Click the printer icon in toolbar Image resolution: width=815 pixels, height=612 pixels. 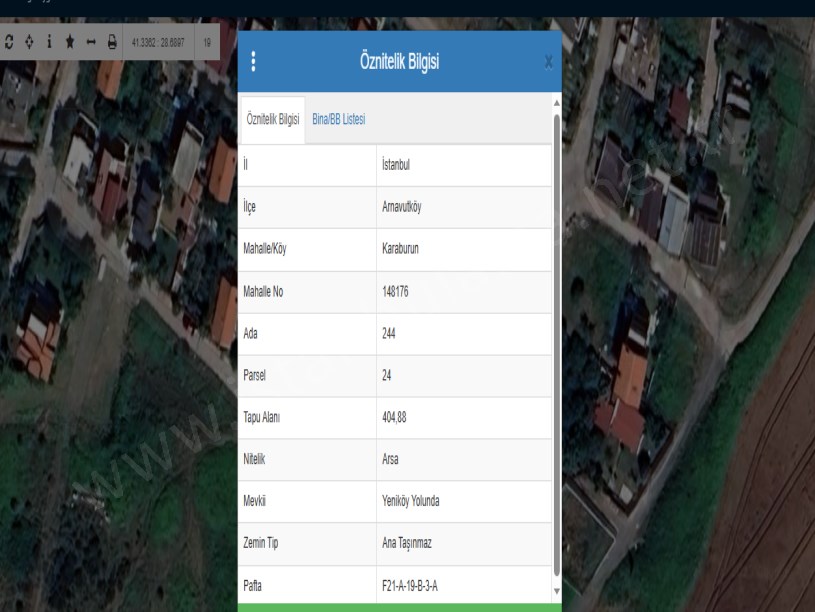pyautogui.click(x=112, y=42)
